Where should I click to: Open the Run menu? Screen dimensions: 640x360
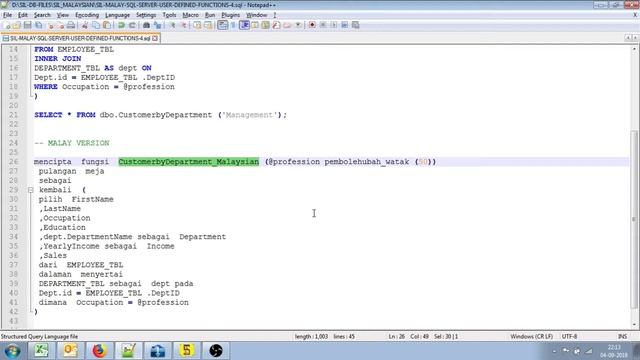[210, 15]
